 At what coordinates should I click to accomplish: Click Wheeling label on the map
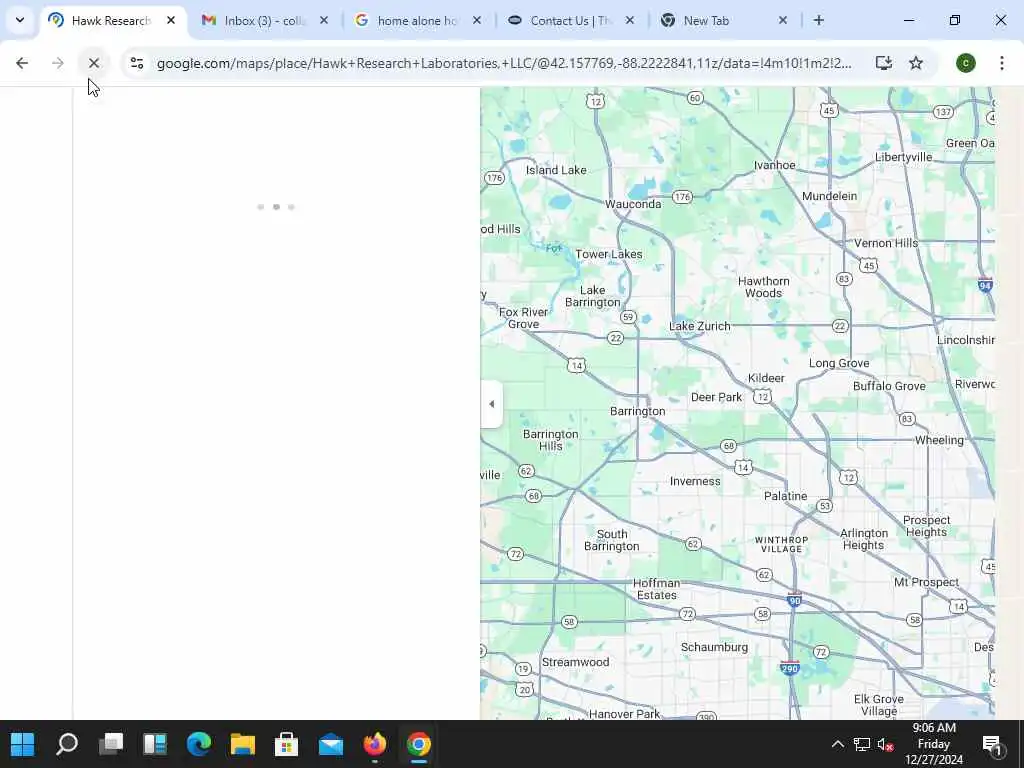point(939,440)
